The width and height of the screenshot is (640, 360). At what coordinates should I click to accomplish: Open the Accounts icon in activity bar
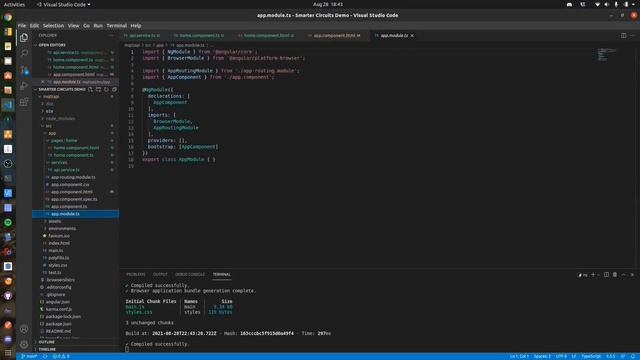coord(24,328)
